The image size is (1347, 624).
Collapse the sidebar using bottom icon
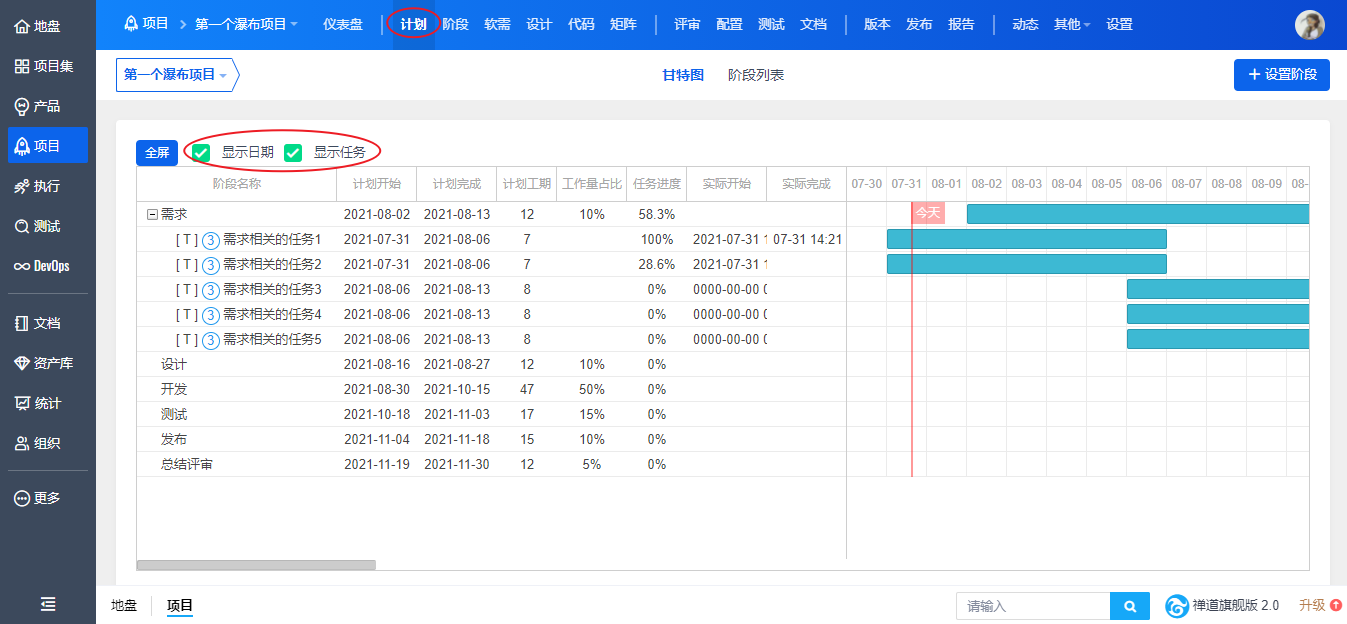pyautogui.click(x=47, y=604)
